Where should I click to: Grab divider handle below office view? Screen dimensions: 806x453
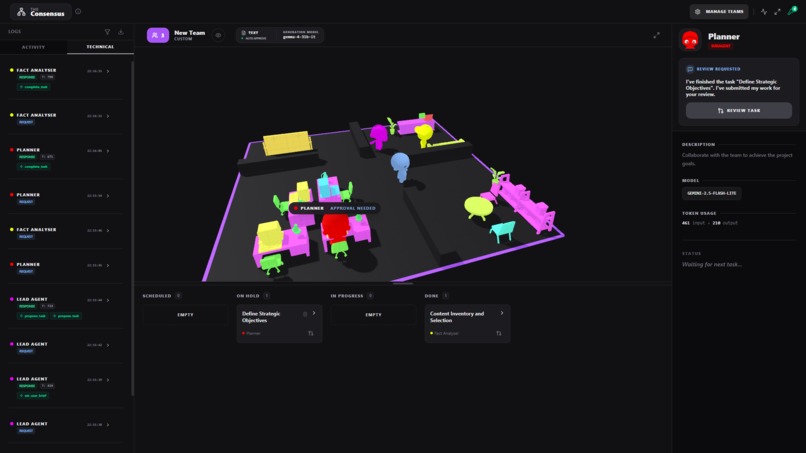(x=403, y=283)
